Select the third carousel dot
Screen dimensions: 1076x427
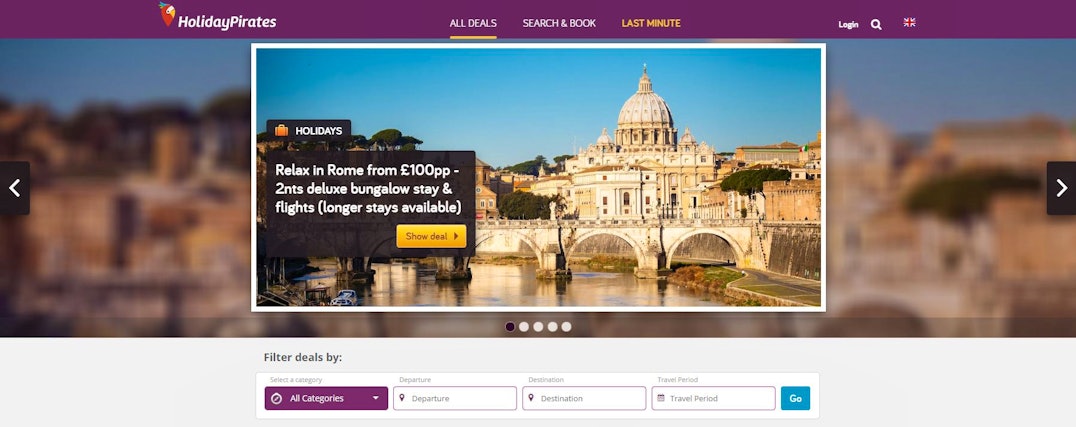[538, 327]
